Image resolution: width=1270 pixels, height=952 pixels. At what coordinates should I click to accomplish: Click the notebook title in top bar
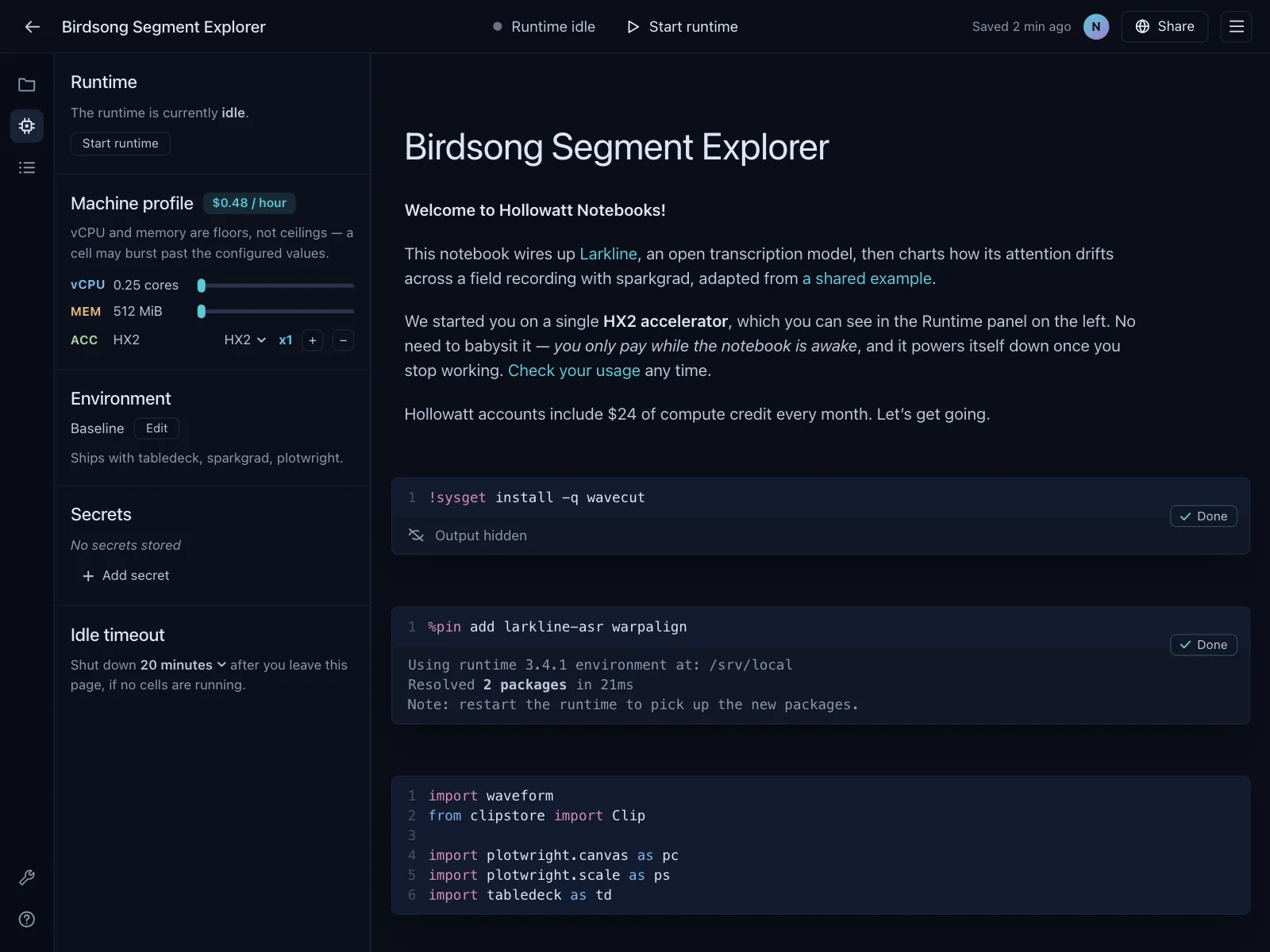[164, 27]
